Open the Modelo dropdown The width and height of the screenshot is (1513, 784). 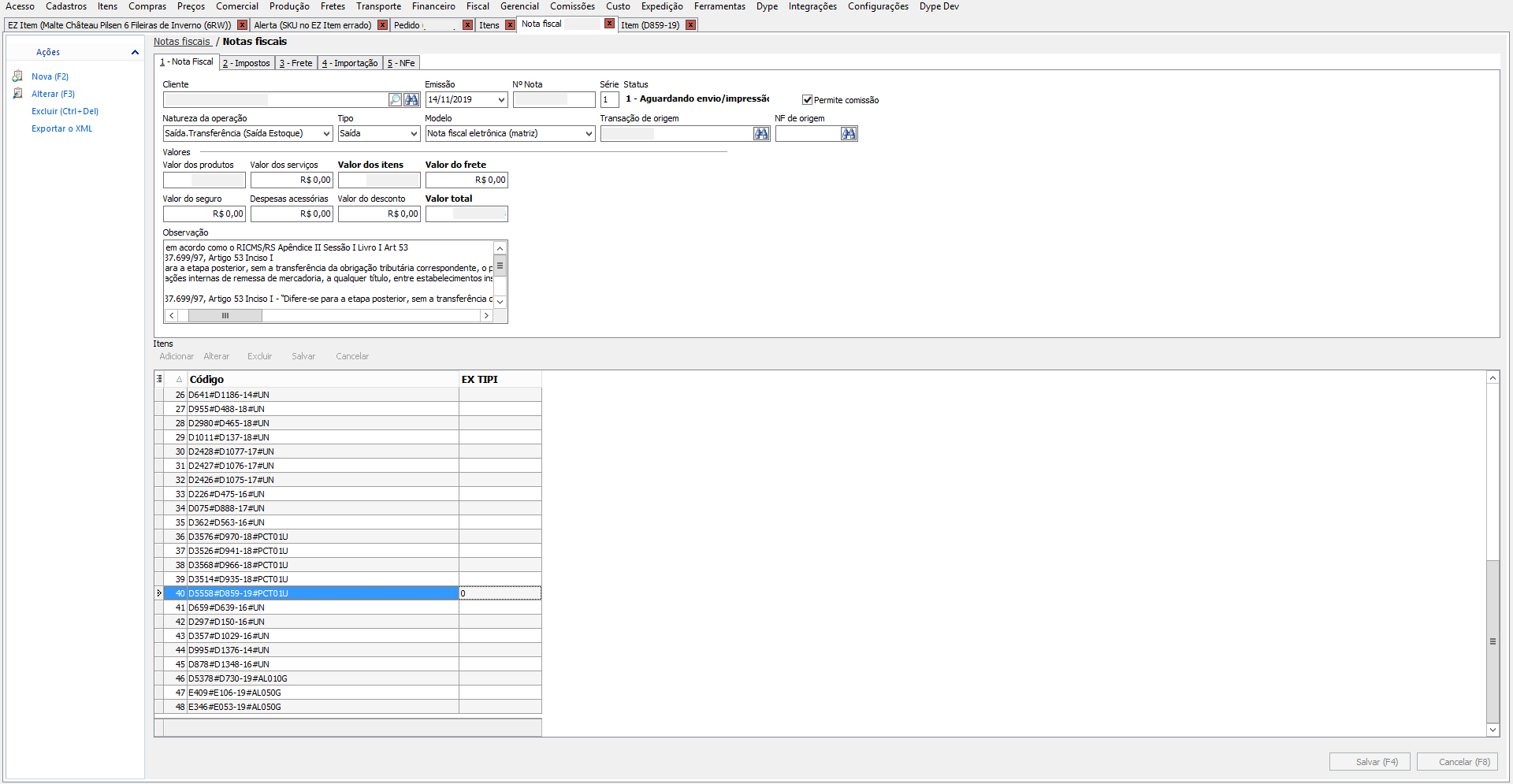pyautogui.click(x=589, y=134)
